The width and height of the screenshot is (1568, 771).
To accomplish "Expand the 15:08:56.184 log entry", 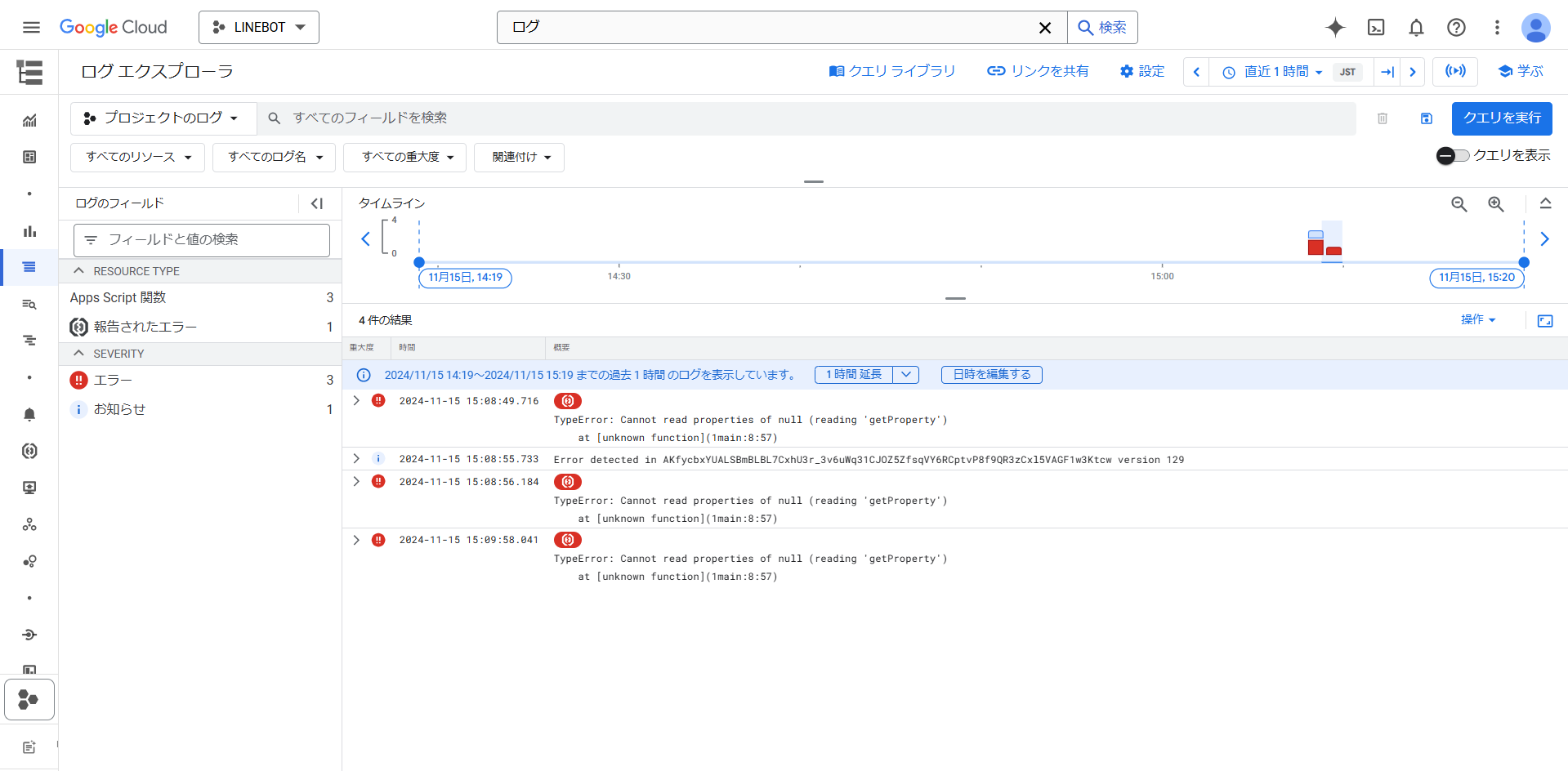I will (356, 481).
